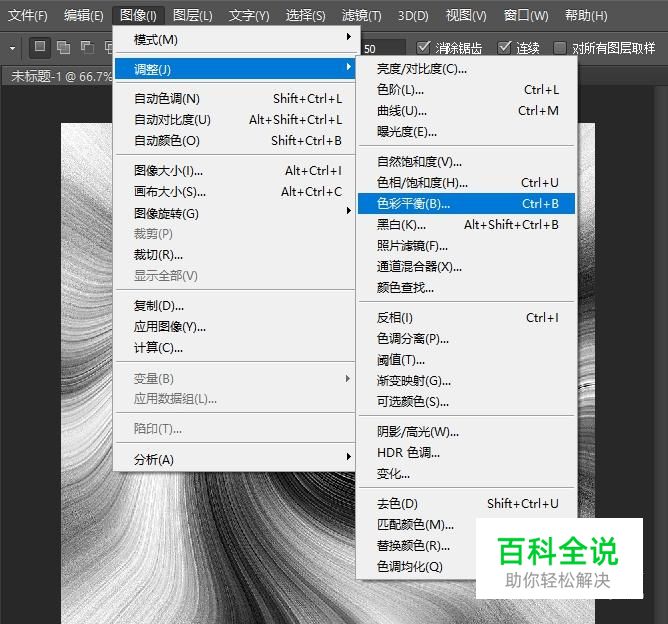Switch to 未标题-1 document tab

pyautogui.click(x=58, y=76)
